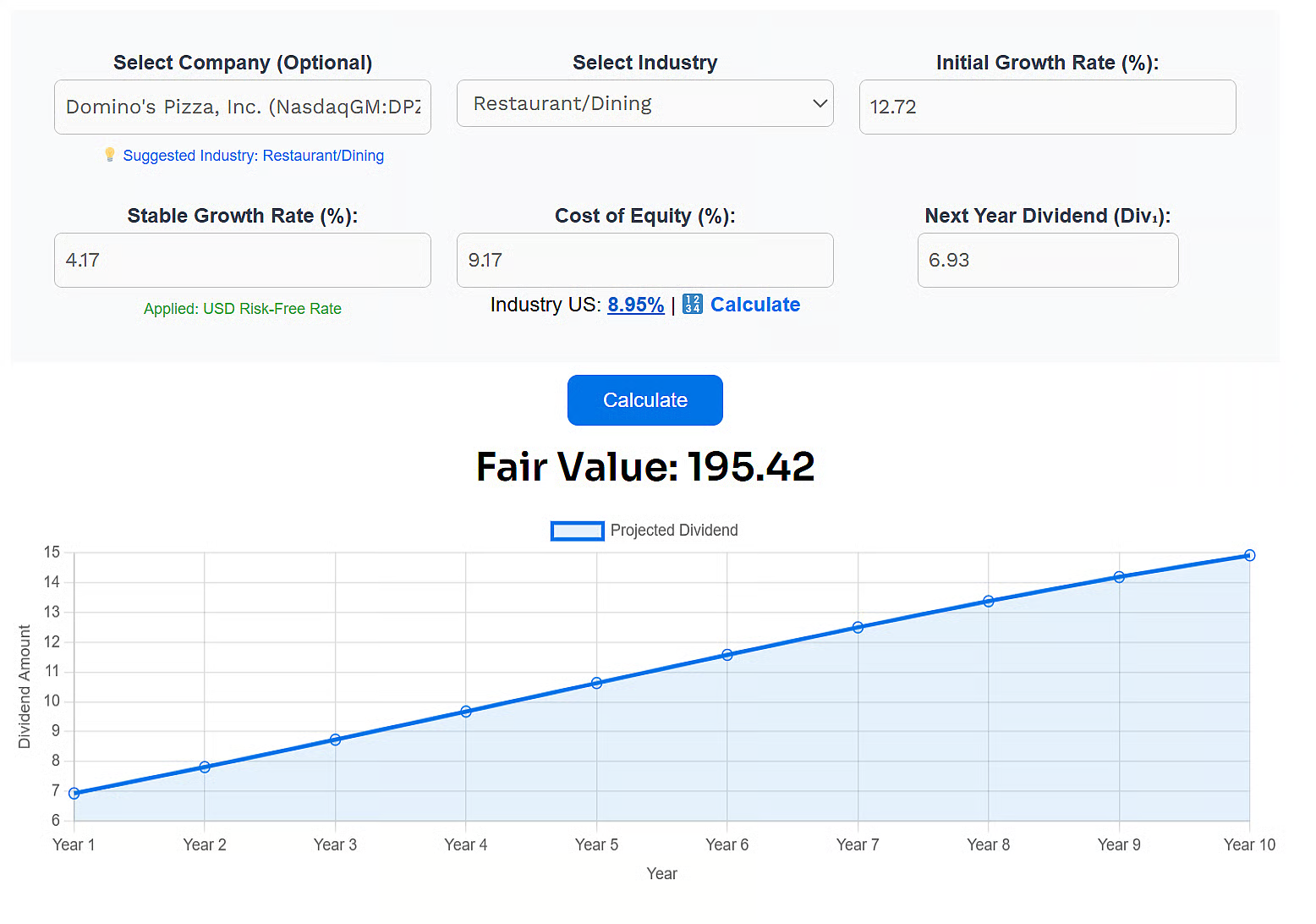Image resolution: width=1316 pixels, height=924 pixels.
Task: Click the Year 10 data point marker
Action: pos(1249,555)
